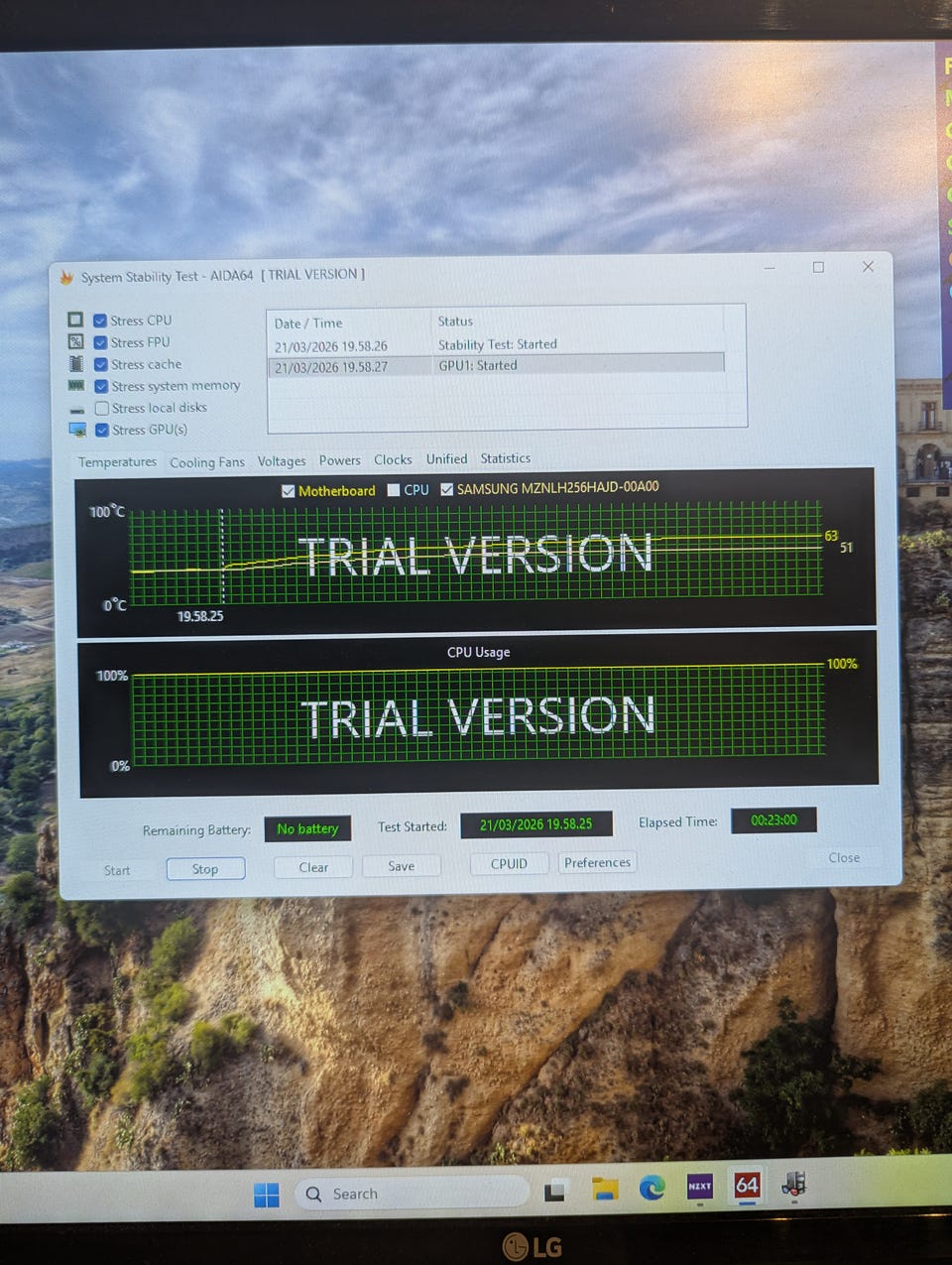The image size is (952, 1265).
Task: Open Task View from the taskbar
Action: click(554, 1191)
